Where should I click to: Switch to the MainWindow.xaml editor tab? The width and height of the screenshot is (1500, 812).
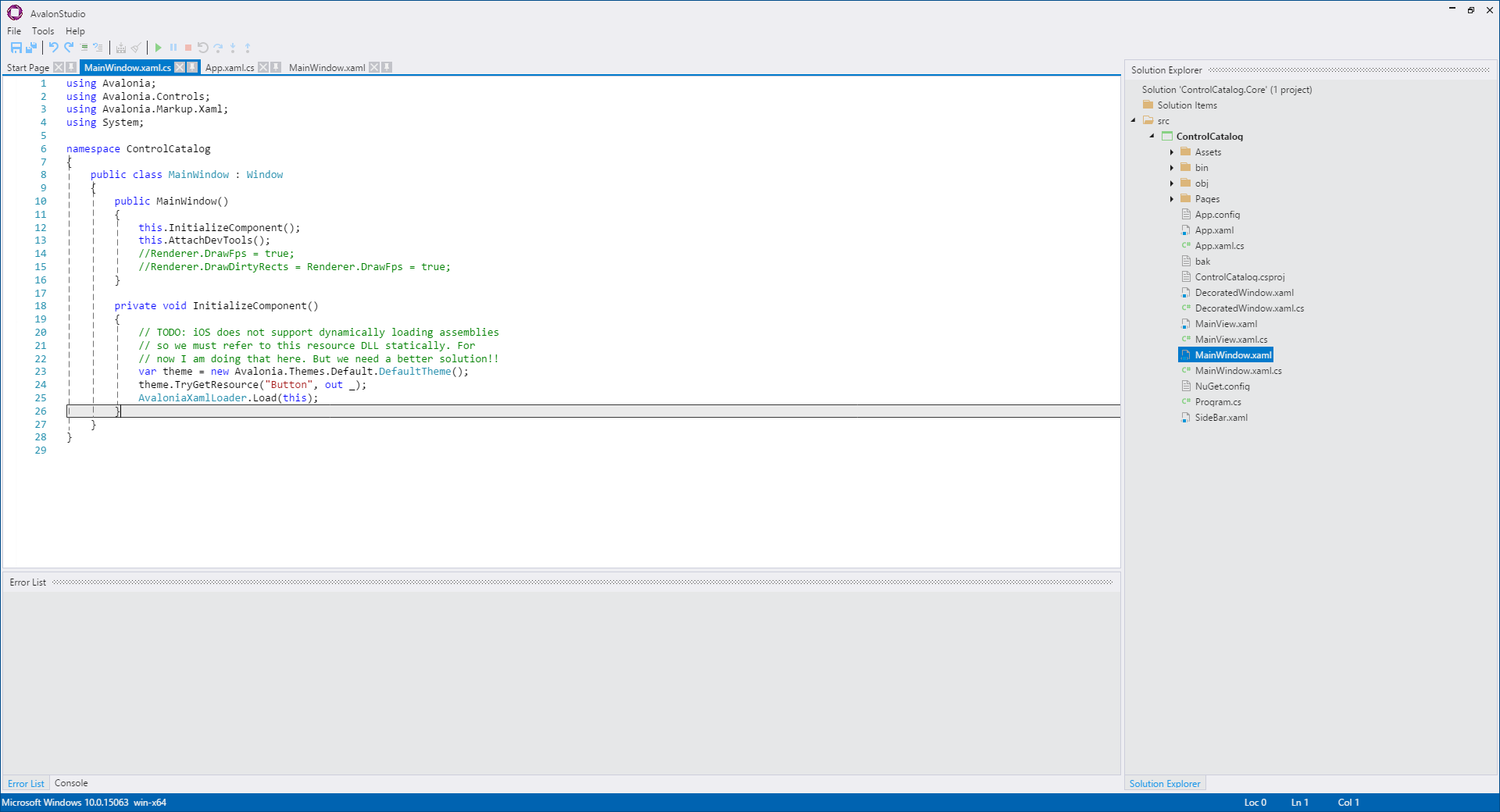pyautogui.click(x=327, y=68)
